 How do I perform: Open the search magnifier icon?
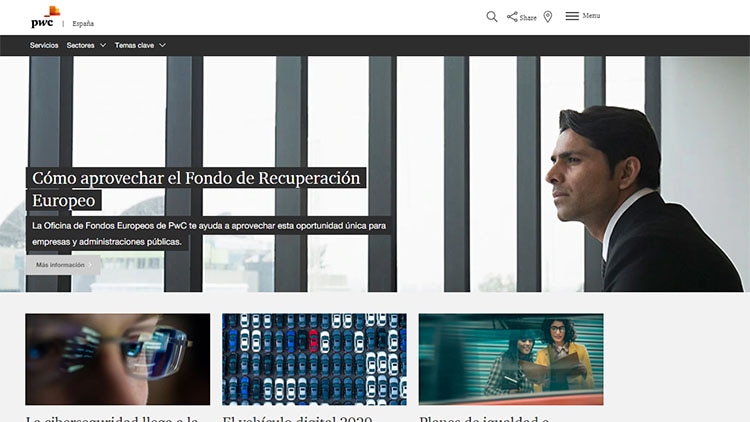492,17
